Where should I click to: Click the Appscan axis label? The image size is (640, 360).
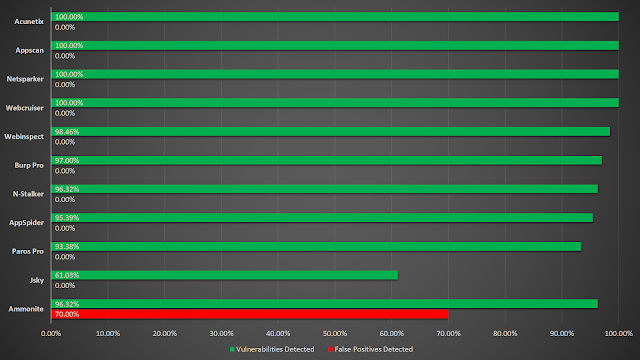(x=29, y=51)
